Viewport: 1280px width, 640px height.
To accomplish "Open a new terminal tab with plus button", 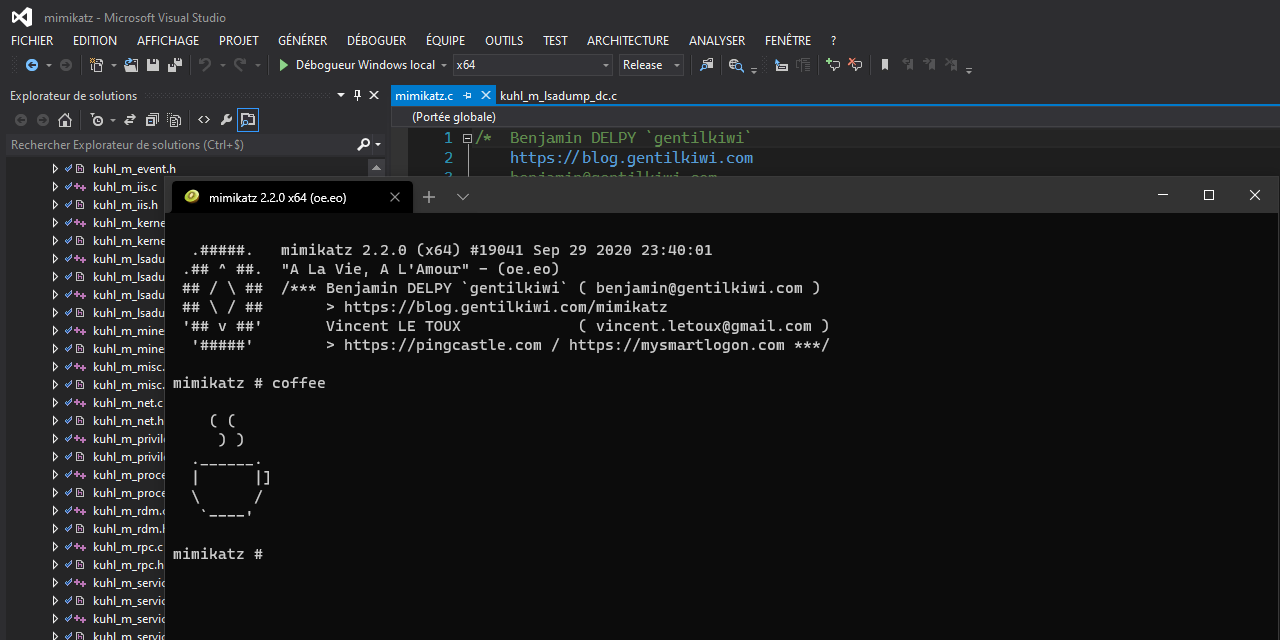I will (429, 197).
